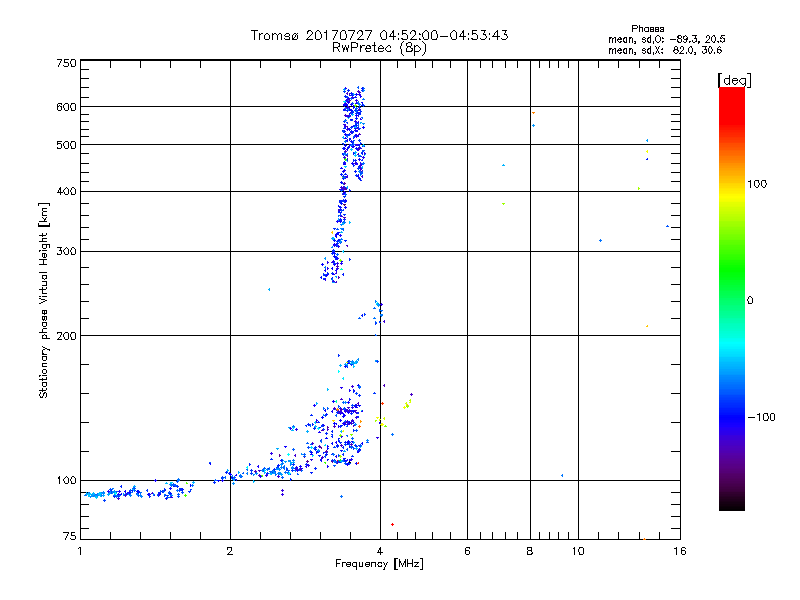Screen dimensions: 800x600
Task: Click the x-axis frequency label '6'
Action: coord(467,551)
